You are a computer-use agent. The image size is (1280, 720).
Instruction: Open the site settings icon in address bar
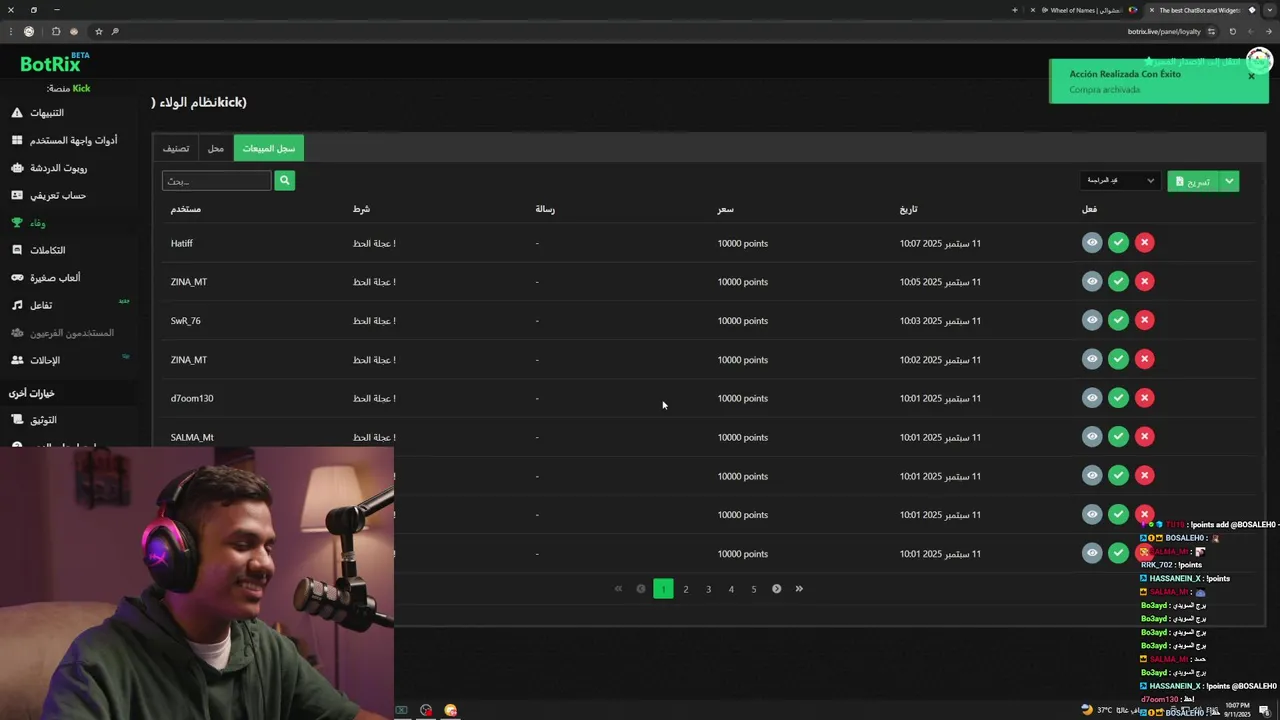(1211, 31)
